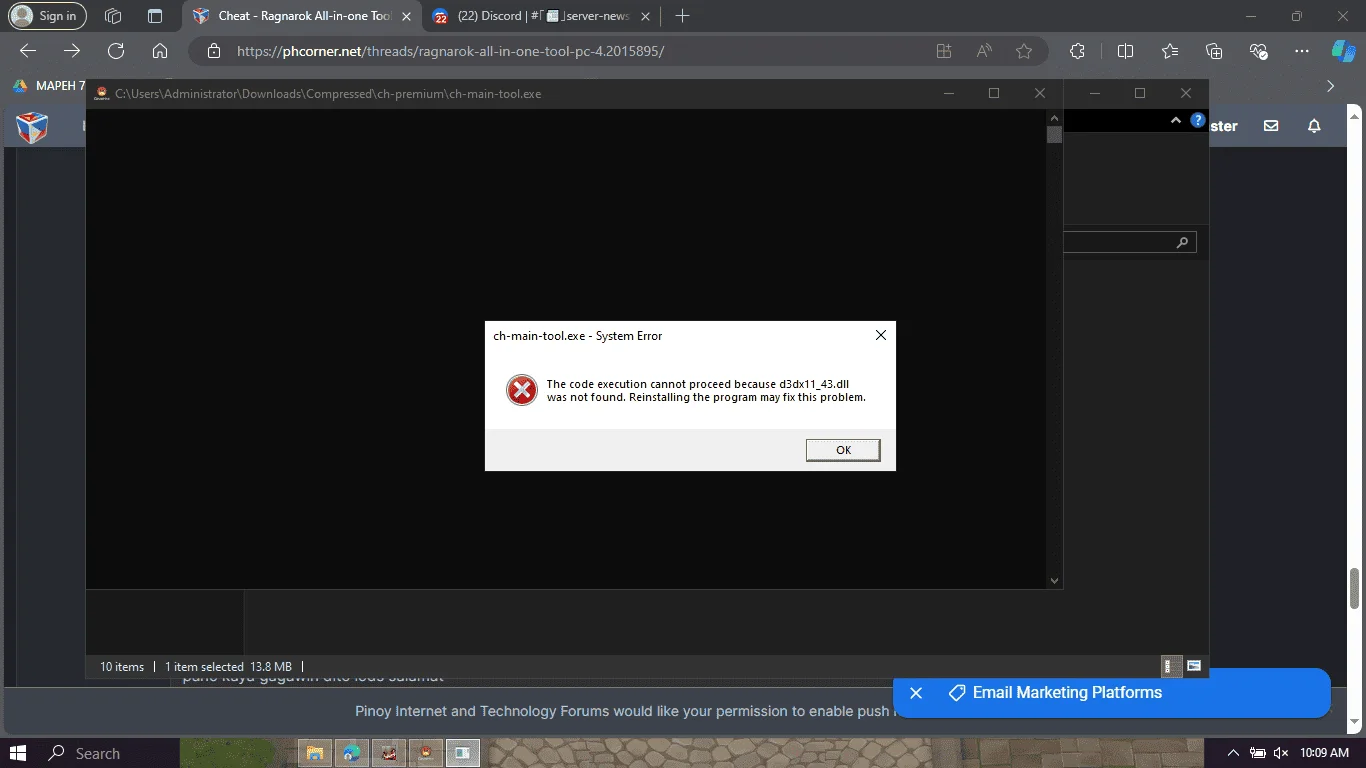Expand favorites bar overflow chevron
Screen dimensions: 1366x768
pos(1330,86)
